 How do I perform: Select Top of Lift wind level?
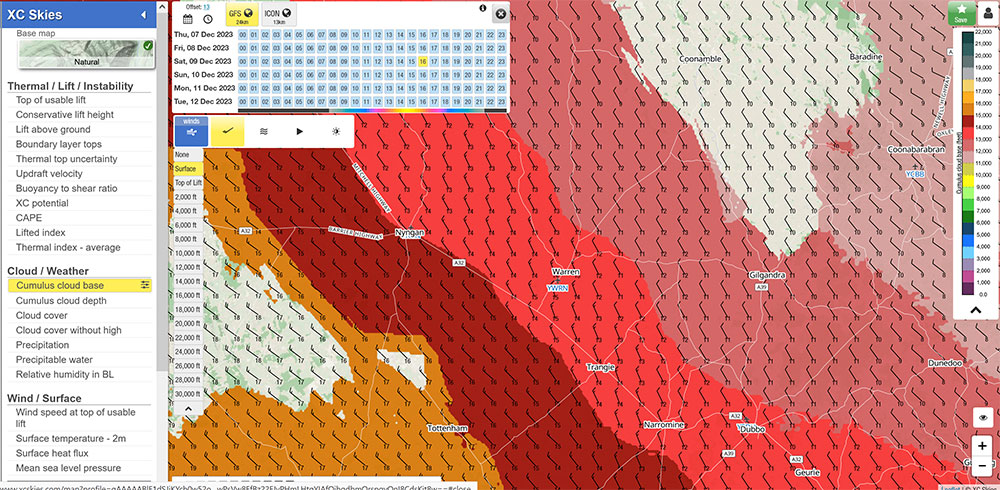click(188, 183)
